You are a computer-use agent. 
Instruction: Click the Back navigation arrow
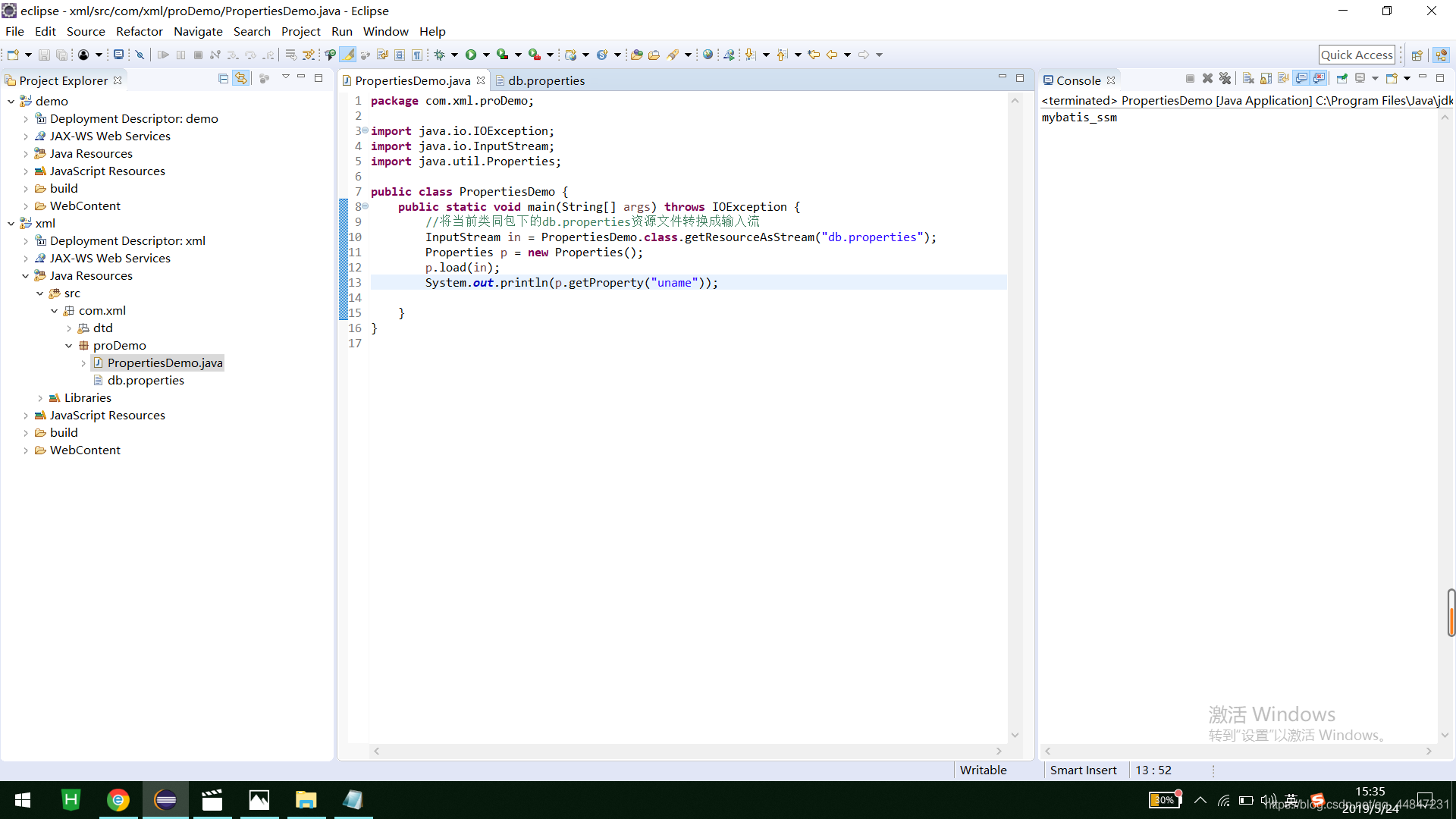pyautogui.click(x=832, y=55)
